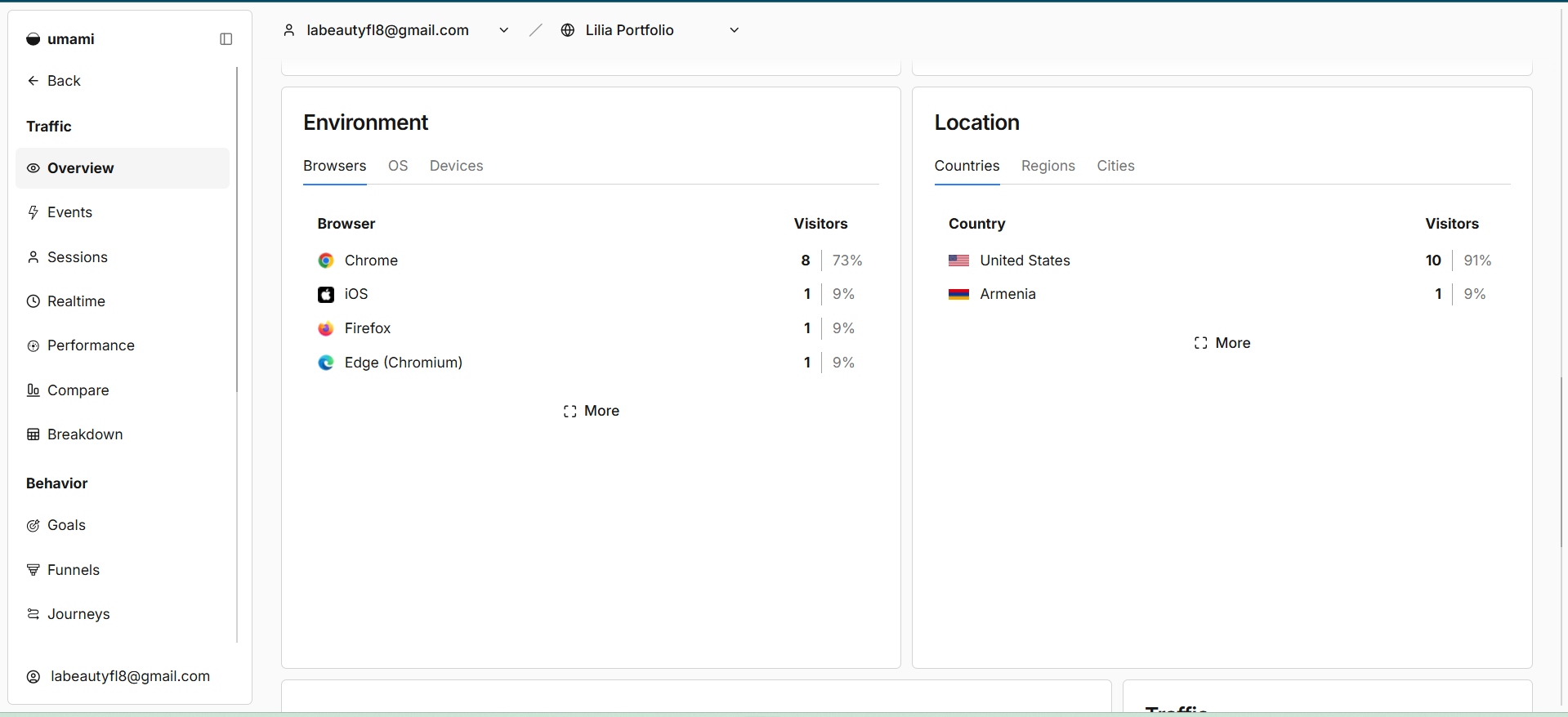Click the Edge (Chromium) row label
The width and height of the screenshot is (1568, 717).
click(404, 363)
